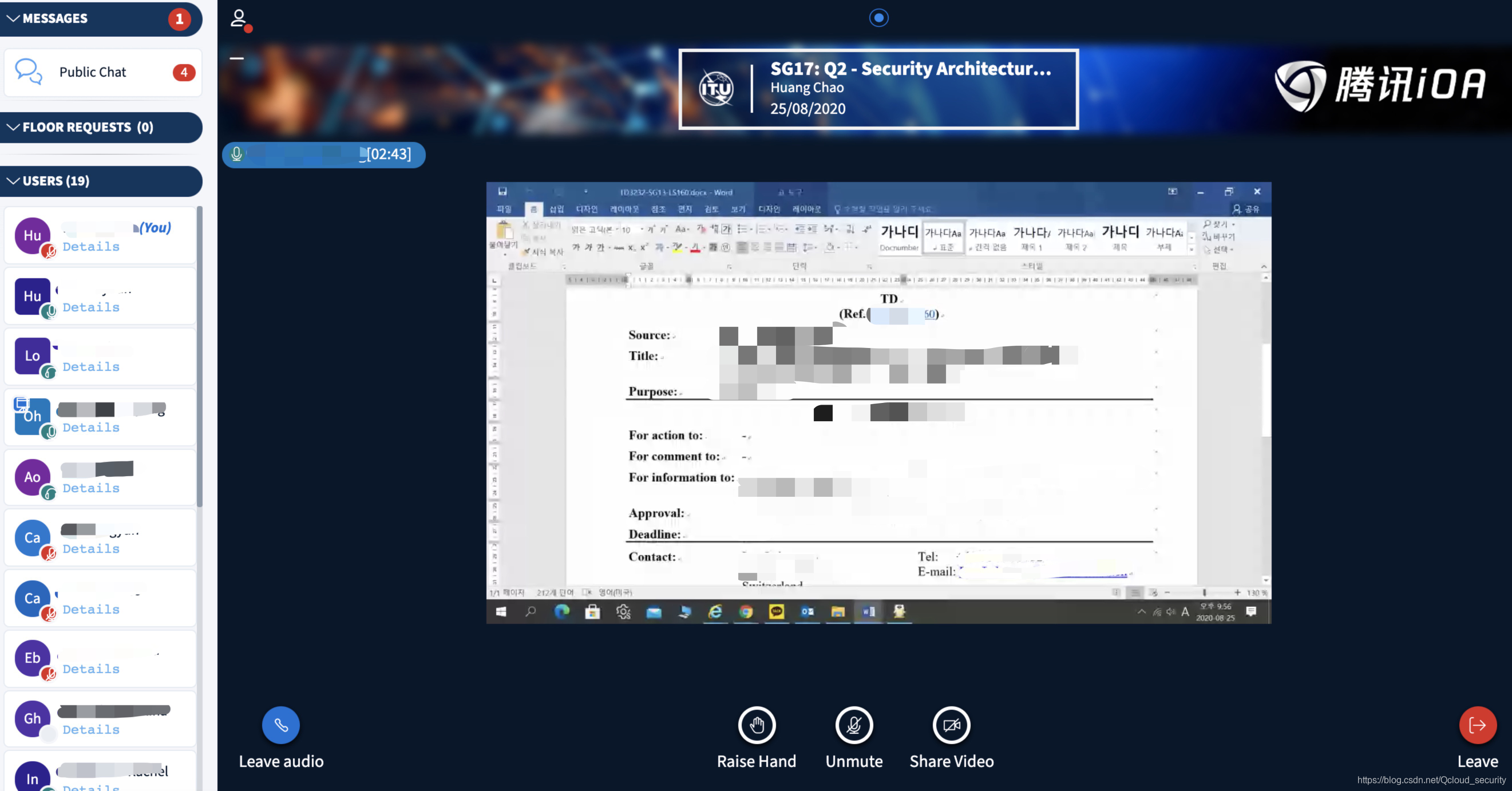This screenshot has width=1512, height=791.
Task: Click the ITU logo in banner
Action: tap(716, 89)
